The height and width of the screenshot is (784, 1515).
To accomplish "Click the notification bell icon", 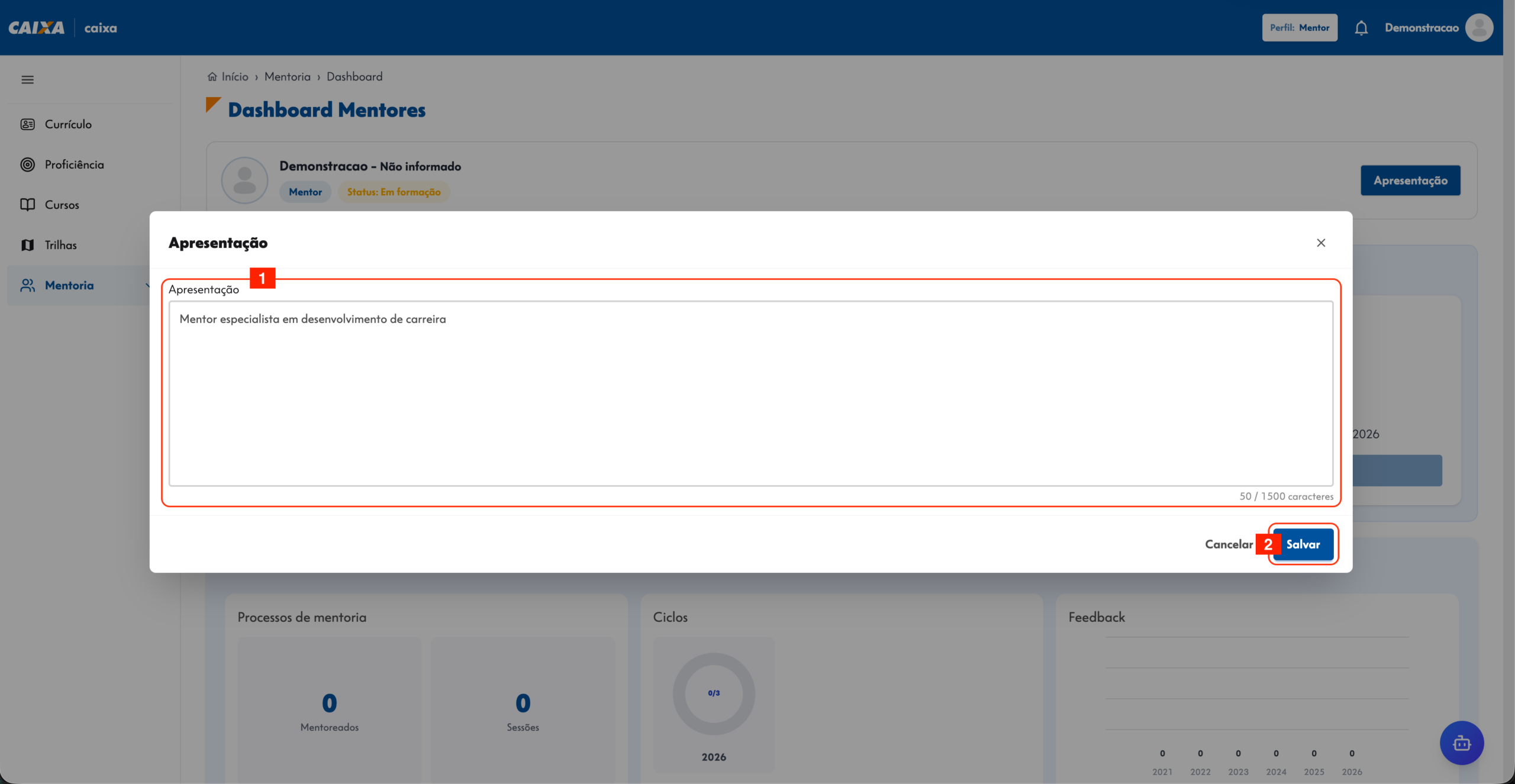I will pos(1361,28).
